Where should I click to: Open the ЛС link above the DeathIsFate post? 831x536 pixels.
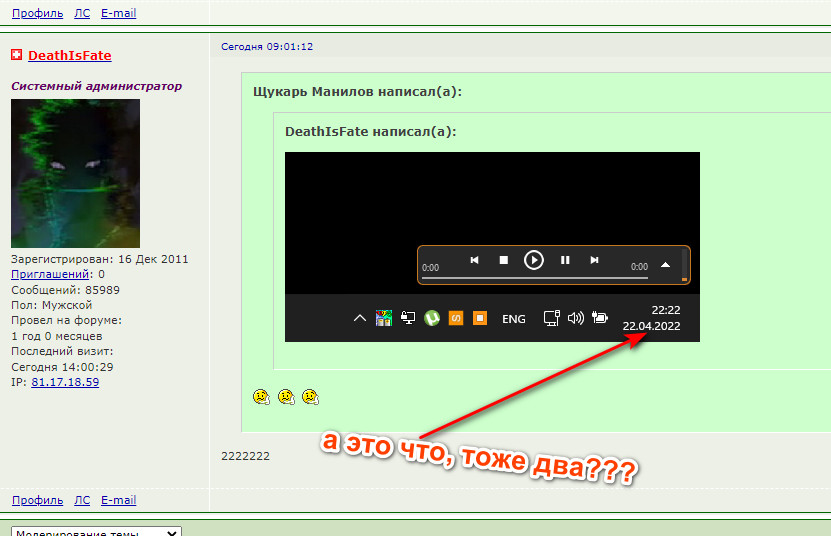(x=82, y=13)
